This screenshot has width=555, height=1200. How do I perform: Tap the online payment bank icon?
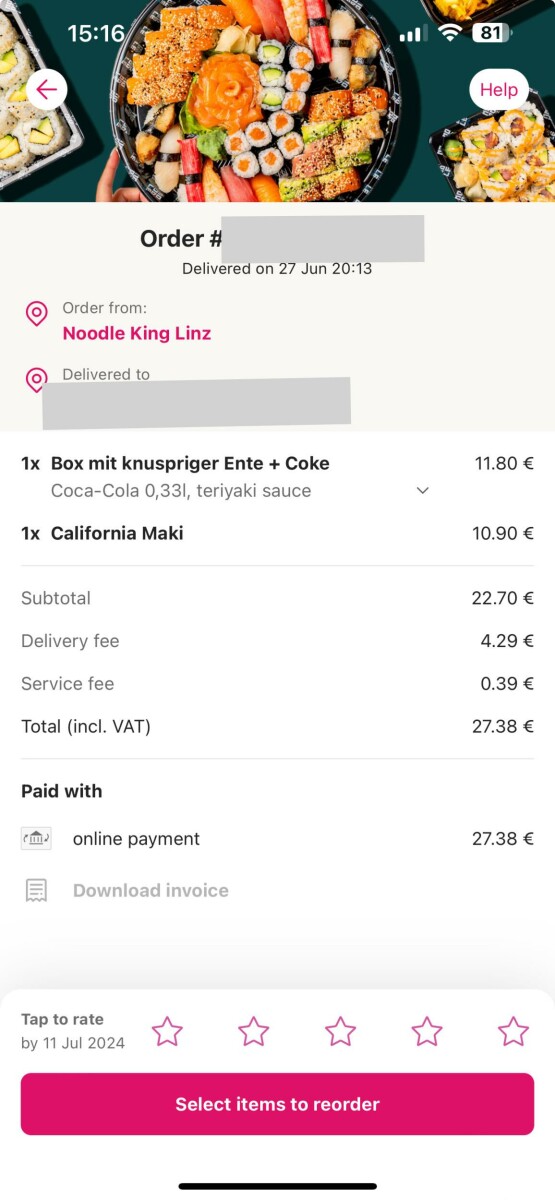point(36,839)
